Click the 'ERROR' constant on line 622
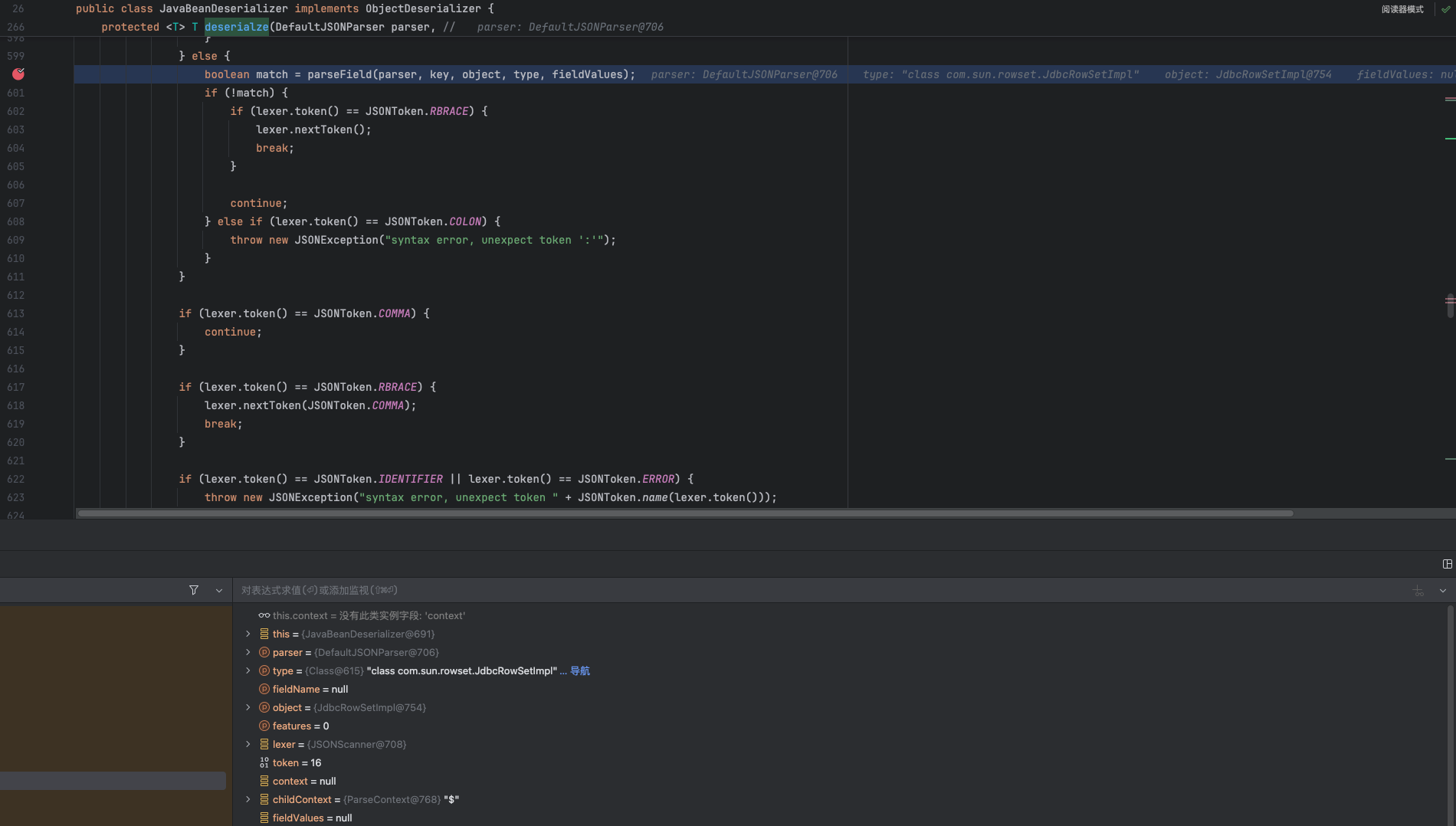The width and height of the screenshot is (1456, 826). click(658, 479)
